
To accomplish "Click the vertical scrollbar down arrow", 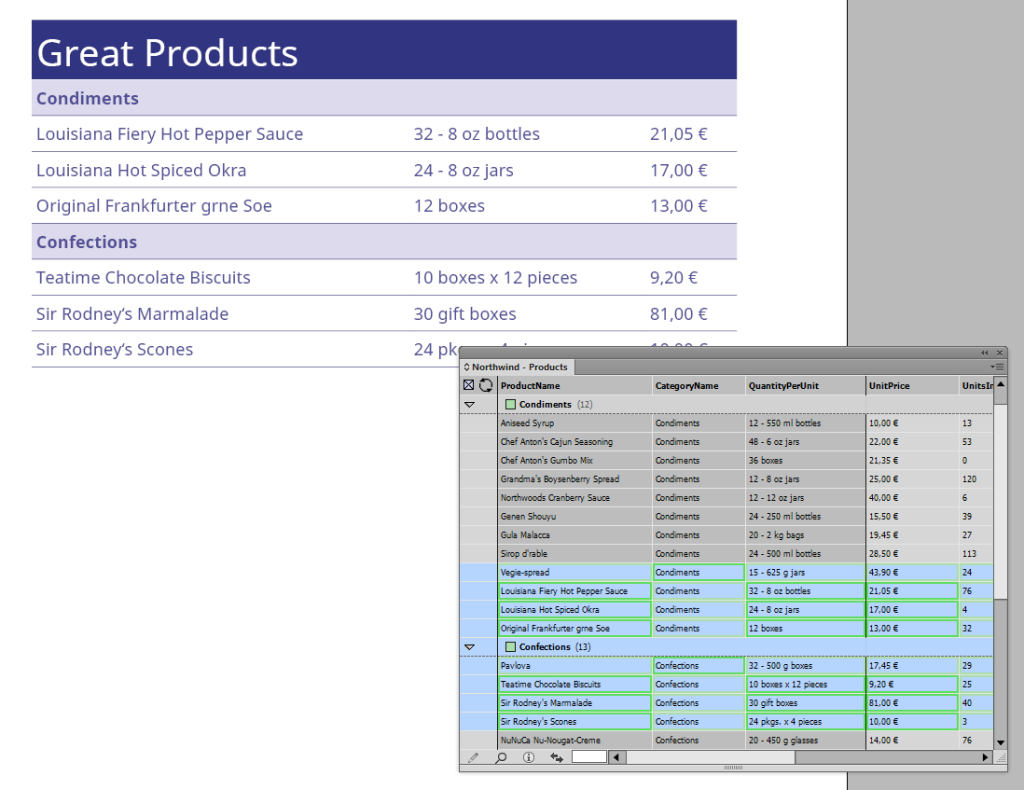I will (x=1000, y=742).
